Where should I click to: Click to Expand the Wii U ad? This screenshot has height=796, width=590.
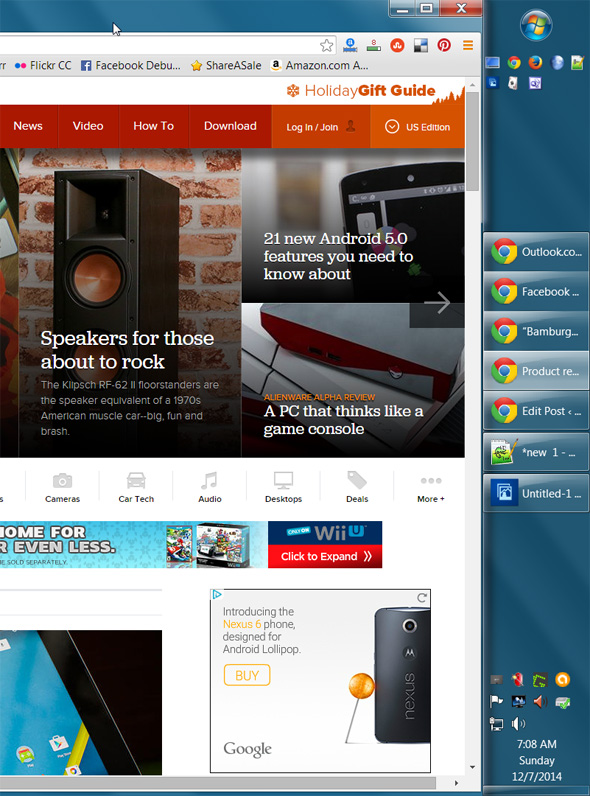pyautogui.click(x=325, y=556)
